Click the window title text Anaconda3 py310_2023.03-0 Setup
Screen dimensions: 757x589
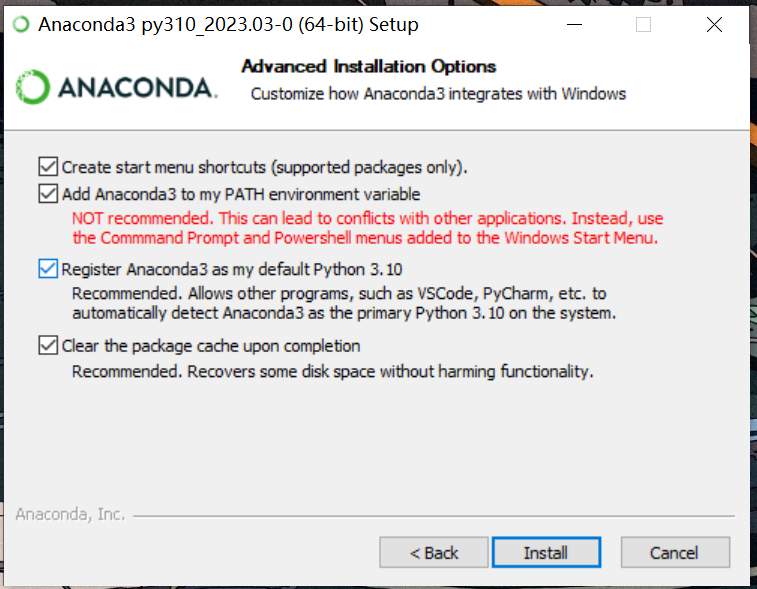click(228, 25)
